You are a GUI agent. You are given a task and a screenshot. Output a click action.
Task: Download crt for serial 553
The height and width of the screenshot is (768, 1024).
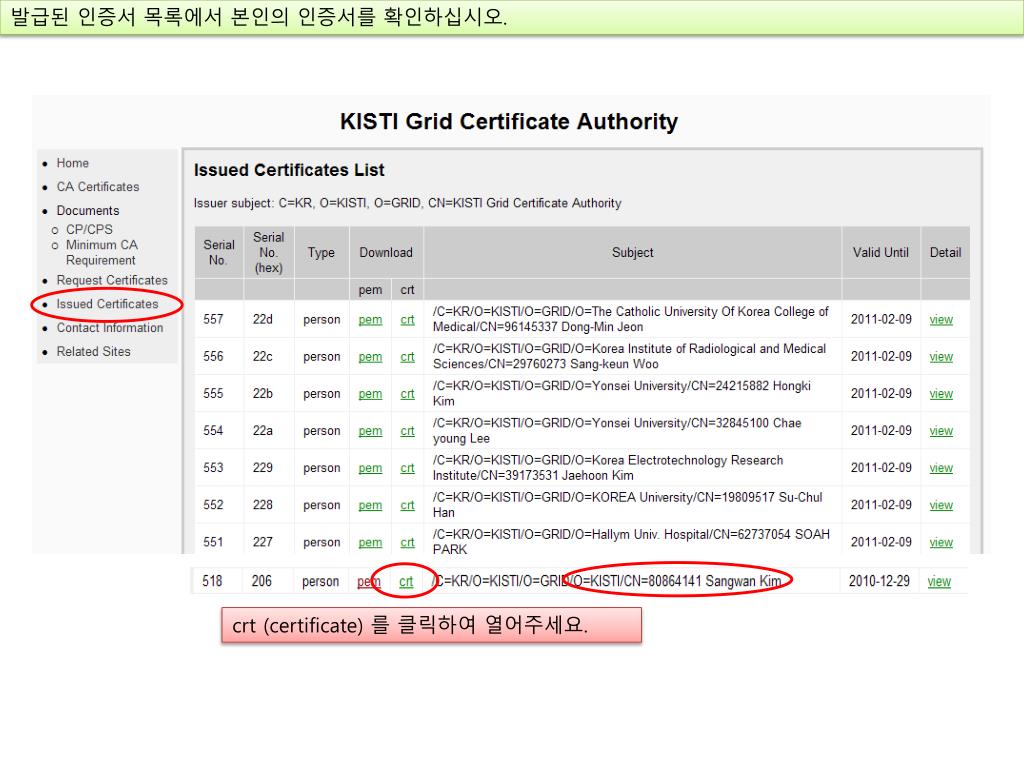point(408,468)
